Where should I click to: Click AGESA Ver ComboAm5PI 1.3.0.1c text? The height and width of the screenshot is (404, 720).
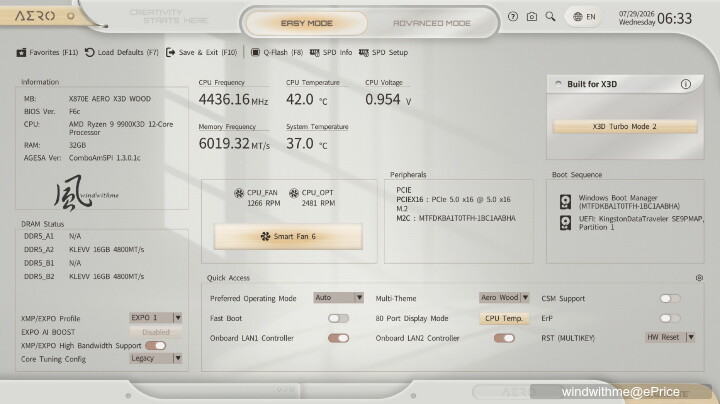click(x=82, y=158)
